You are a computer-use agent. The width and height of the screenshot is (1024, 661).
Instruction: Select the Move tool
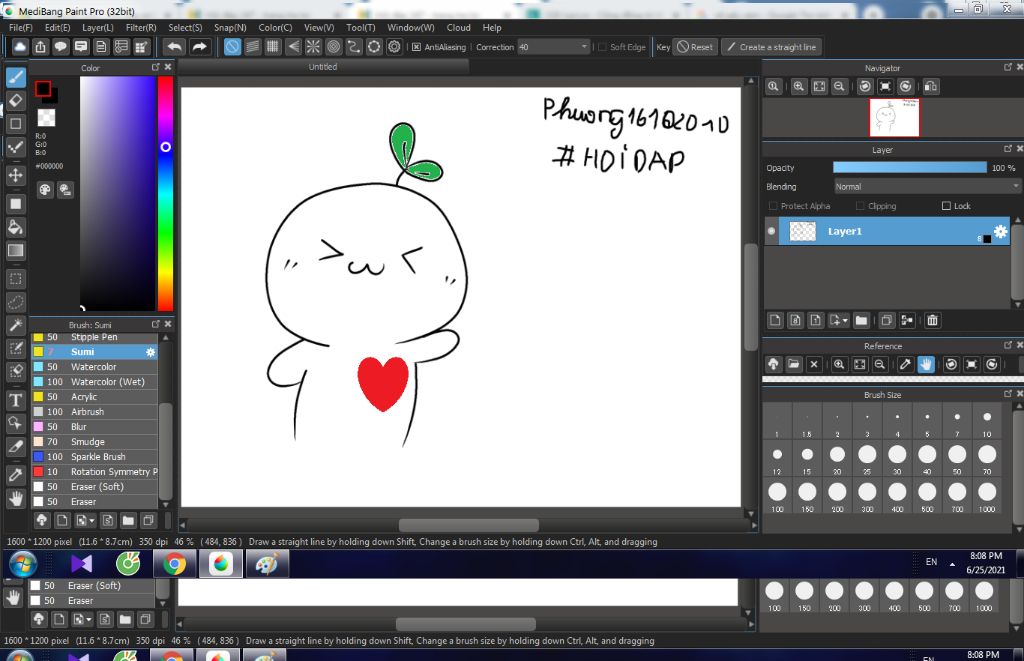(16, 175)
